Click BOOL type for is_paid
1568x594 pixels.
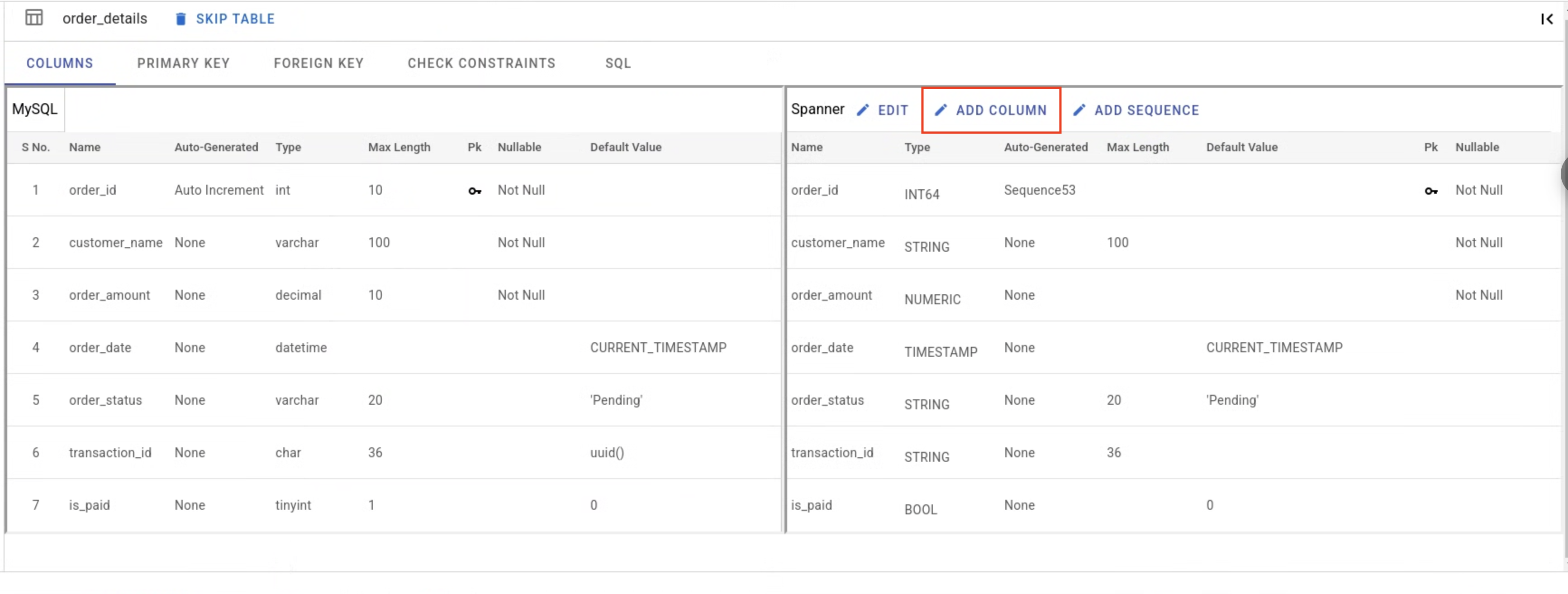click(x=920, y=509)
